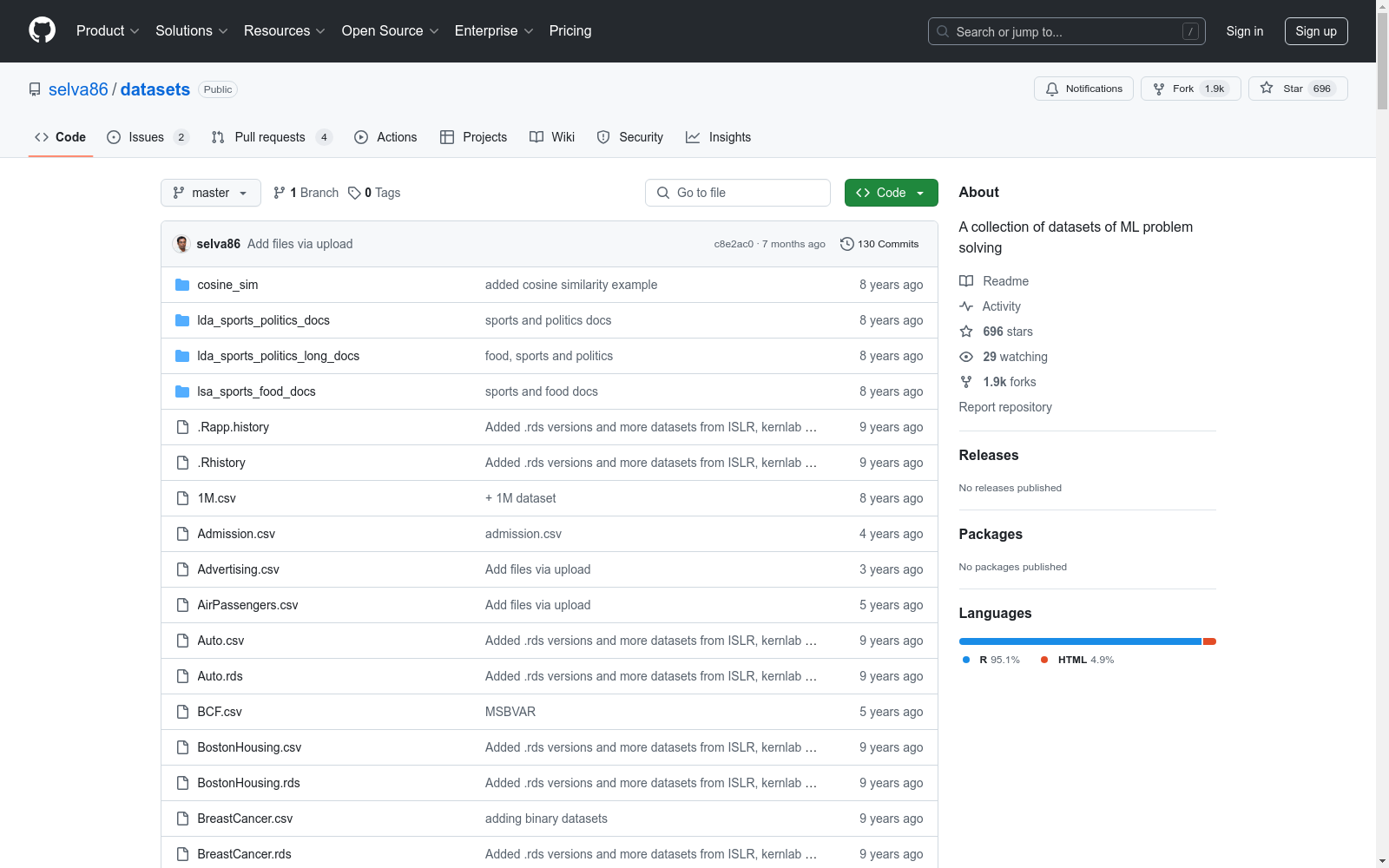Screen dimensions: 1389x868
Task: Open commit message 'adding binary datasets'
Action: click(546, 819)
